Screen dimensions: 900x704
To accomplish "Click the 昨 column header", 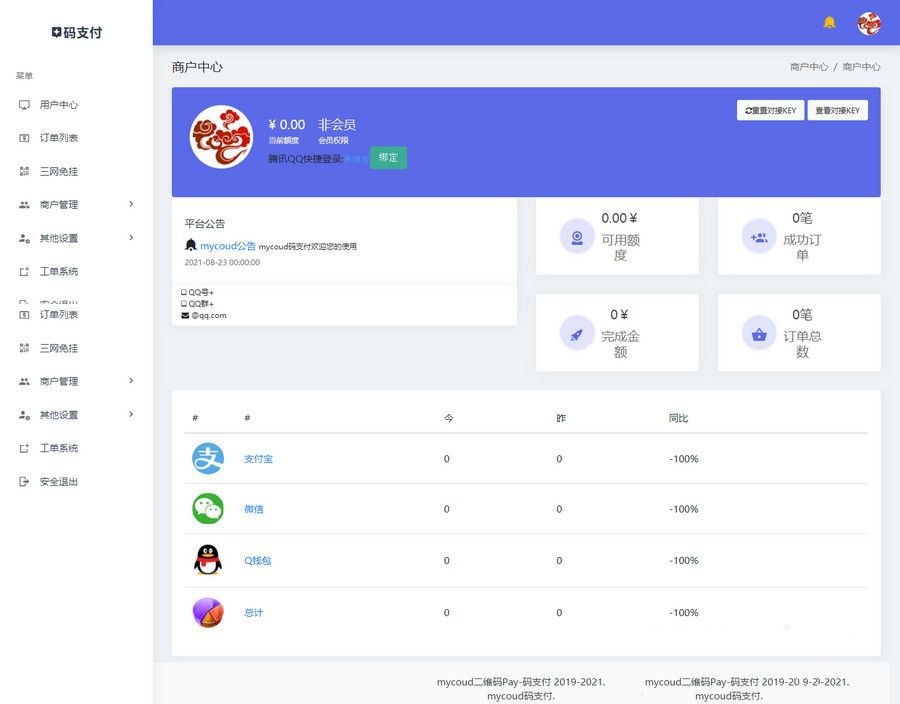I will point(561,418).
